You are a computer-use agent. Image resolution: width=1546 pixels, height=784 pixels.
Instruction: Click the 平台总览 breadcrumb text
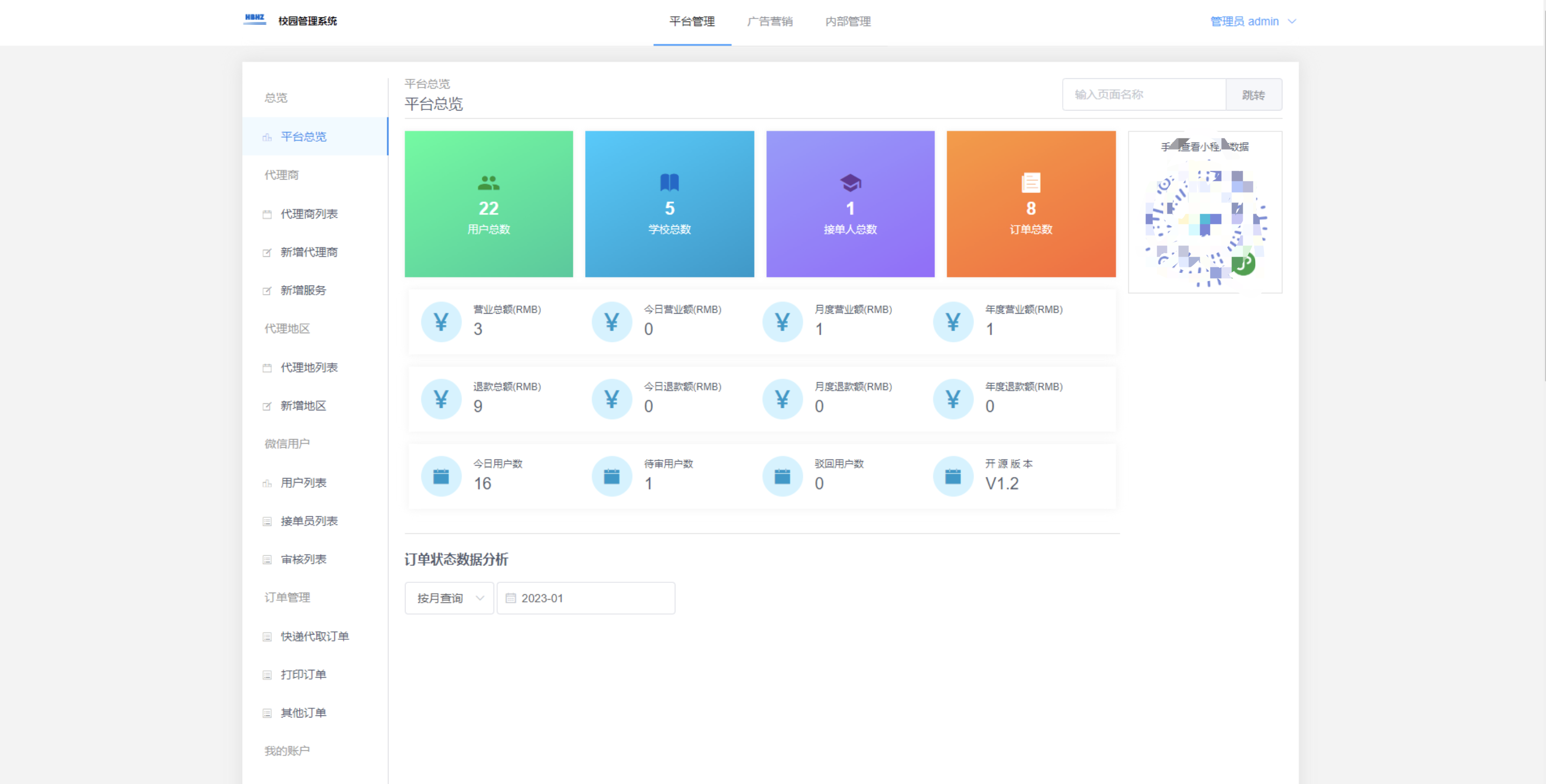pos(427,84)
